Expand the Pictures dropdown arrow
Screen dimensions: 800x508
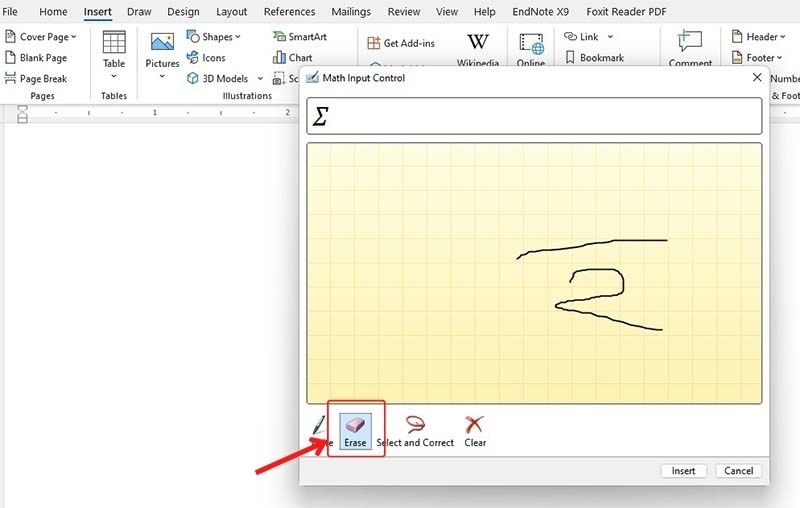click(x=162, y=76)
